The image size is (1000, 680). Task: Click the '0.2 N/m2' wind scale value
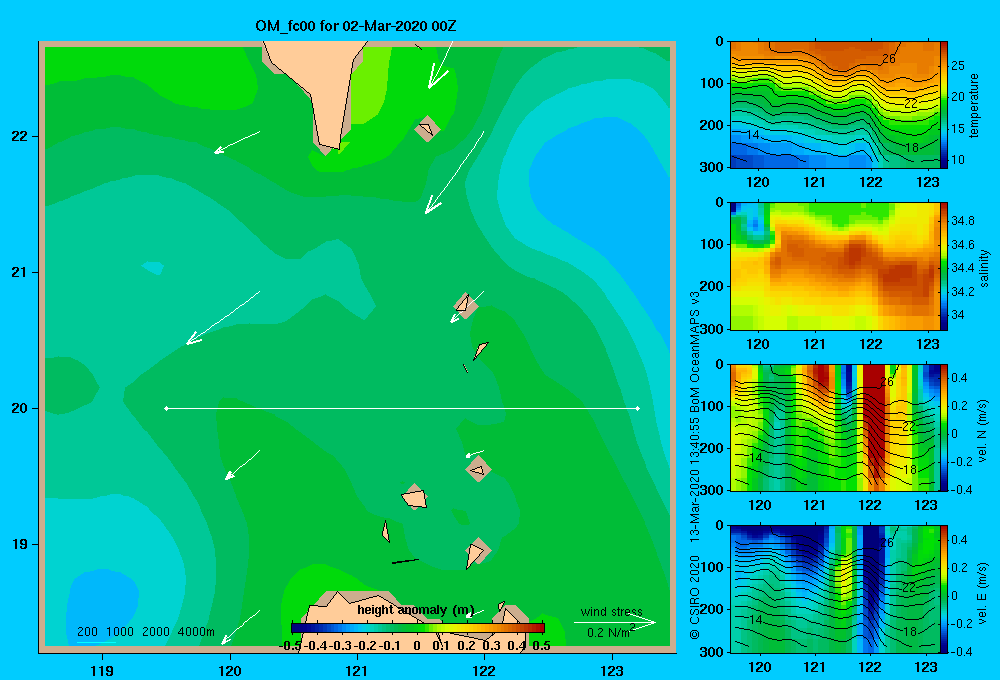610,632
